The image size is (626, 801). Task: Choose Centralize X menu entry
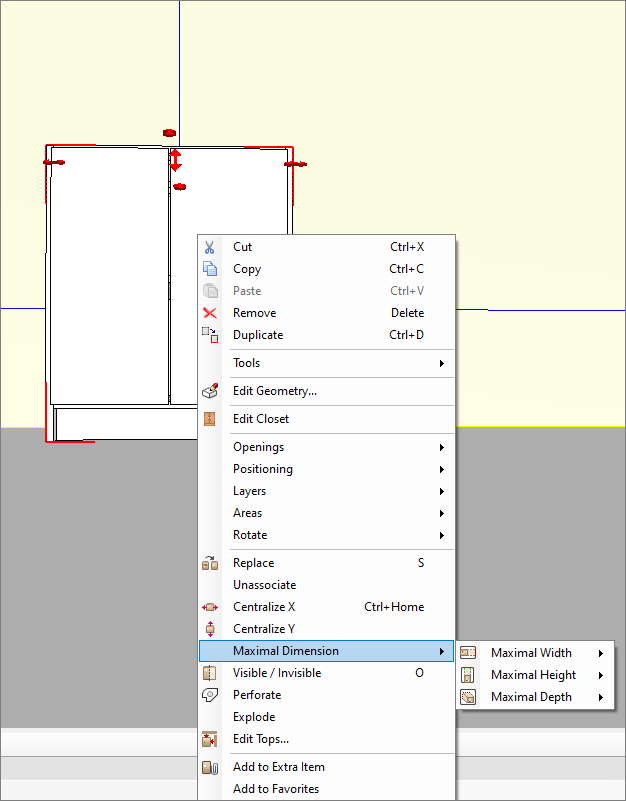326,607
